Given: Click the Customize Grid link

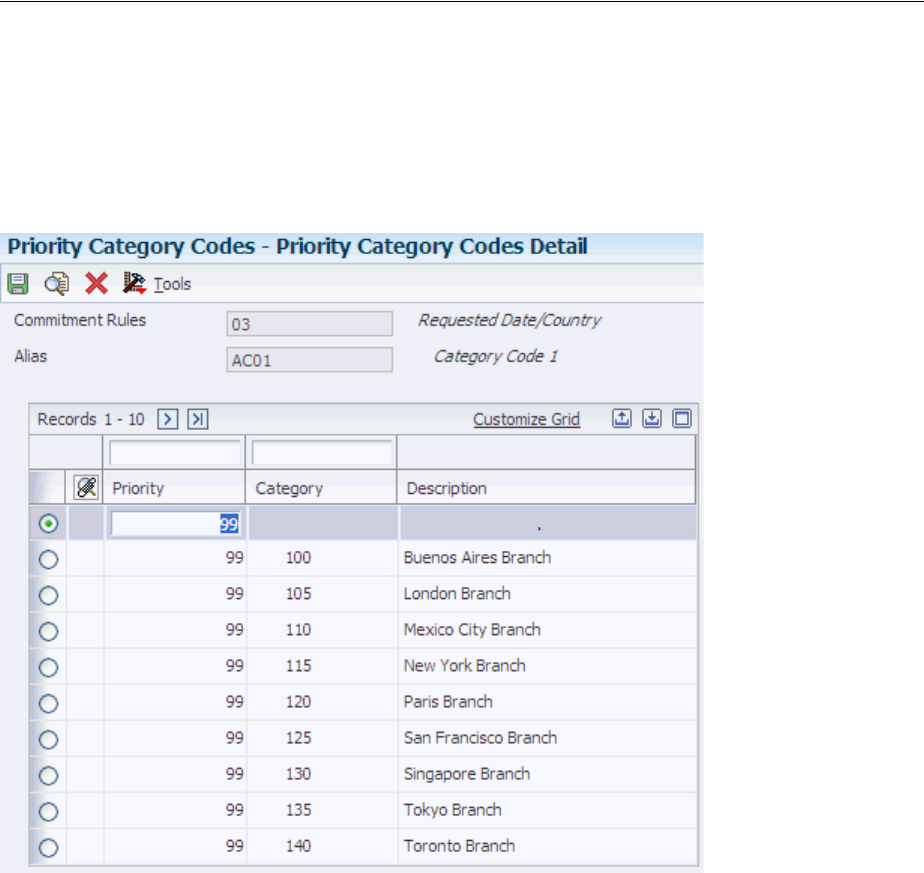Looking at the screenshot, I should click(526, 420).
